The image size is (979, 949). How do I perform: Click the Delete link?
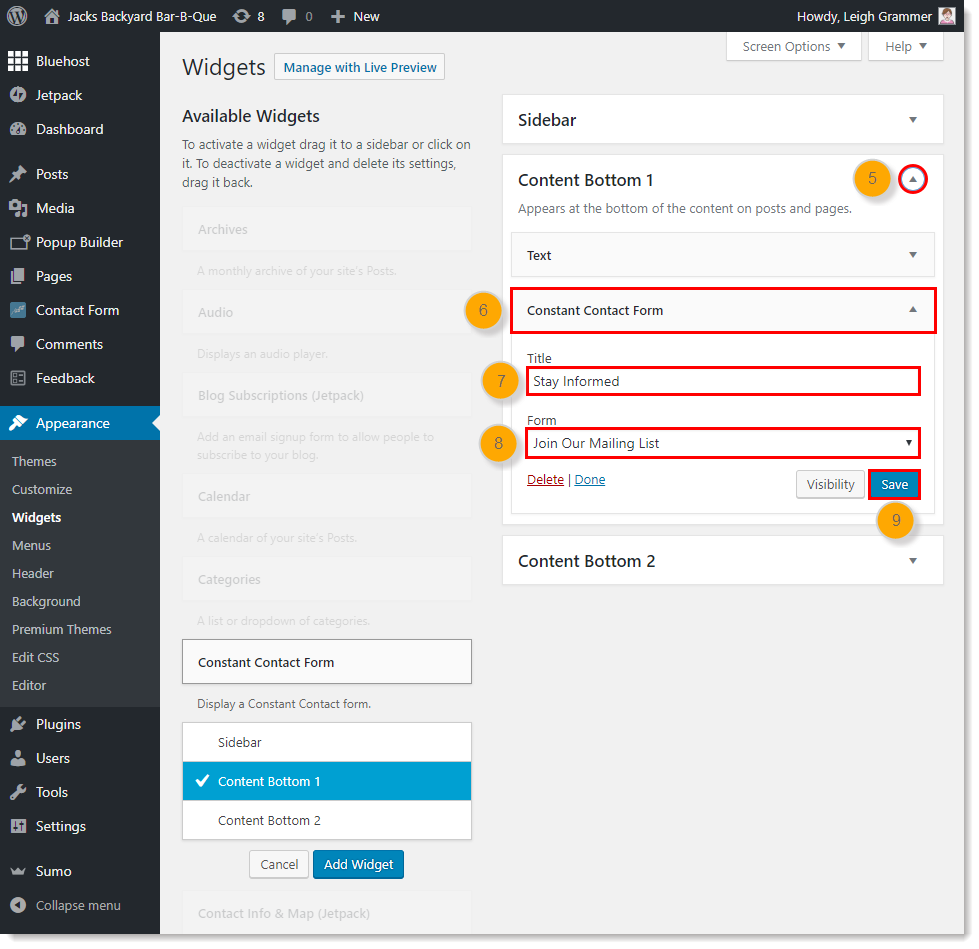click(x=545, y=479)
